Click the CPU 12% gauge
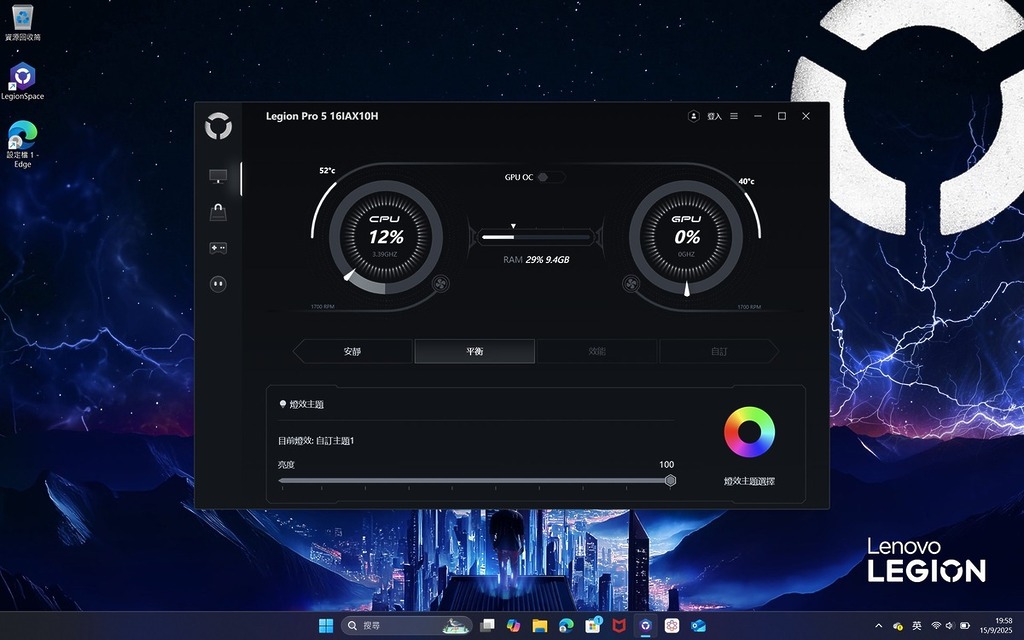Image resolution: width=1024 pixels, height=640 pixels. click(x=386, y=237)
